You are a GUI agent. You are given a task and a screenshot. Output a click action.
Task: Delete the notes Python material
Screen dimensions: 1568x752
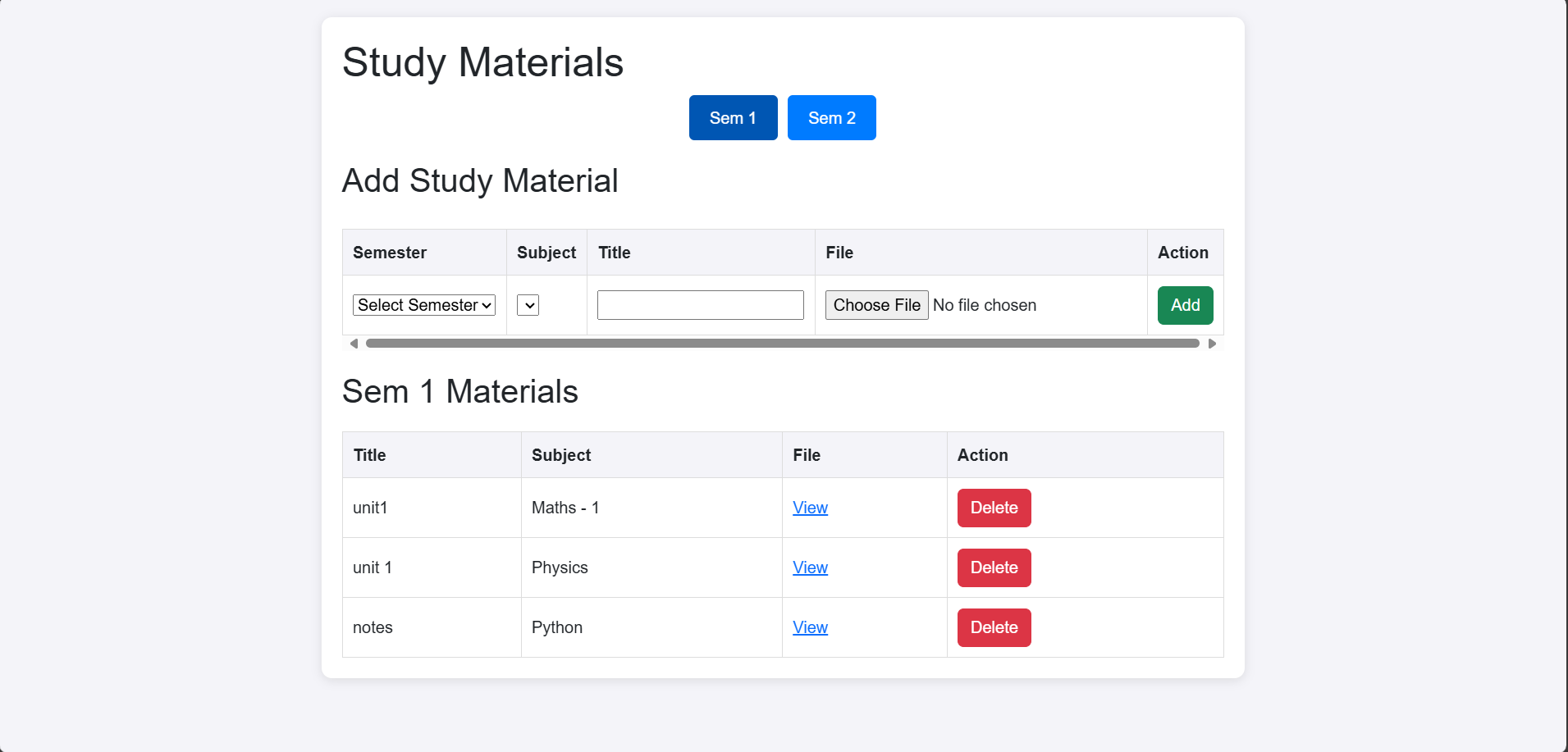click(994, 627)
